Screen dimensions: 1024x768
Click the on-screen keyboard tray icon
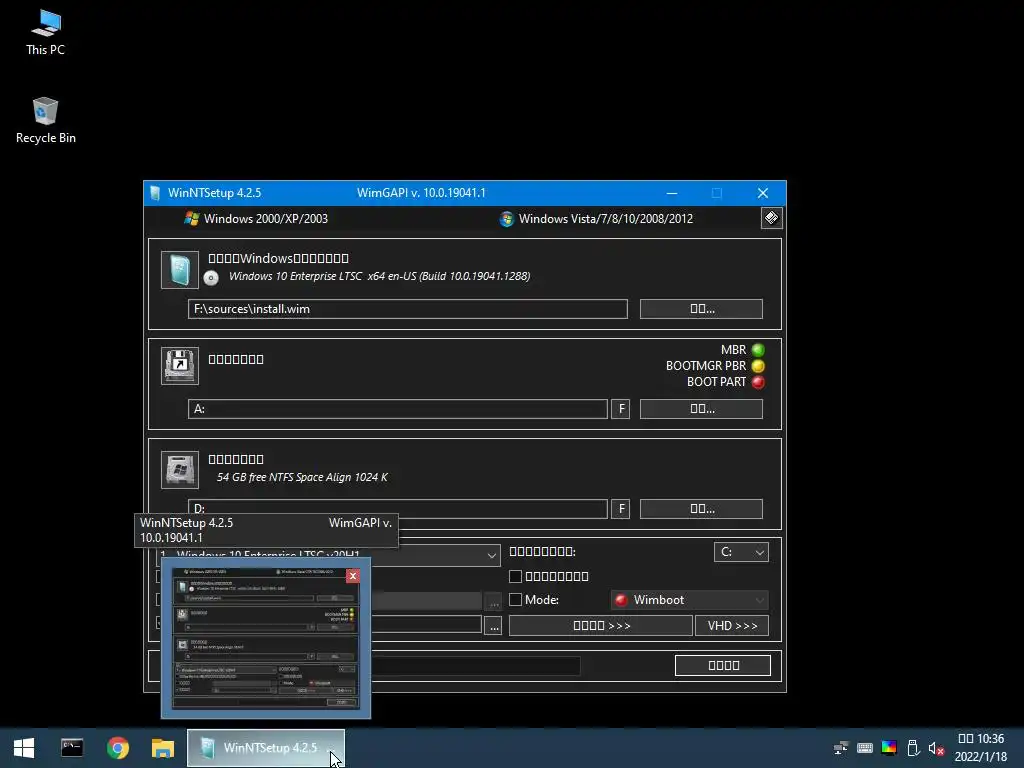click(x=865, y=748)
